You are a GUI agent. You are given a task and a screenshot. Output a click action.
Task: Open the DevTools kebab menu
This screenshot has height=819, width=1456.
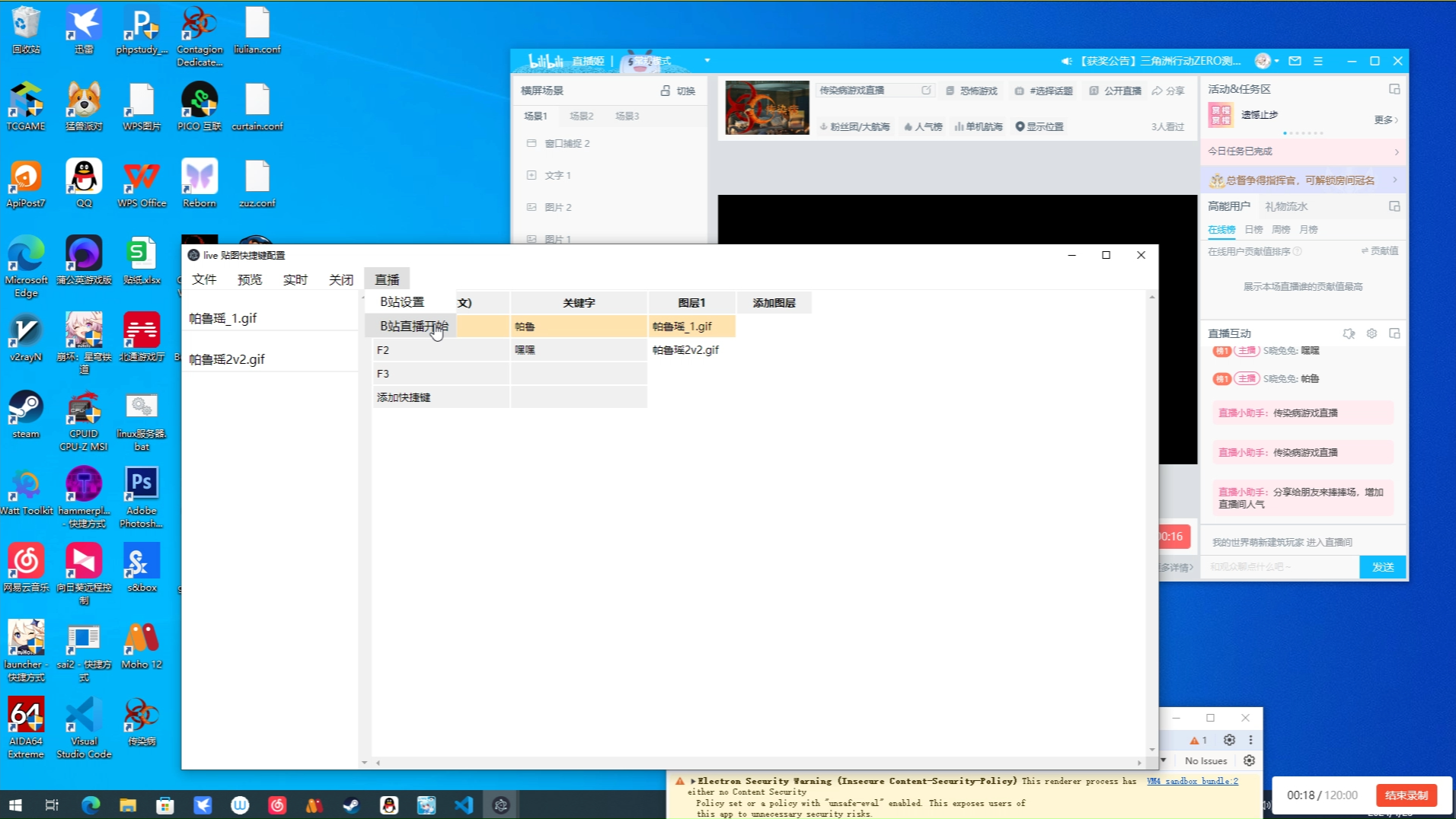pos(1250,740)
